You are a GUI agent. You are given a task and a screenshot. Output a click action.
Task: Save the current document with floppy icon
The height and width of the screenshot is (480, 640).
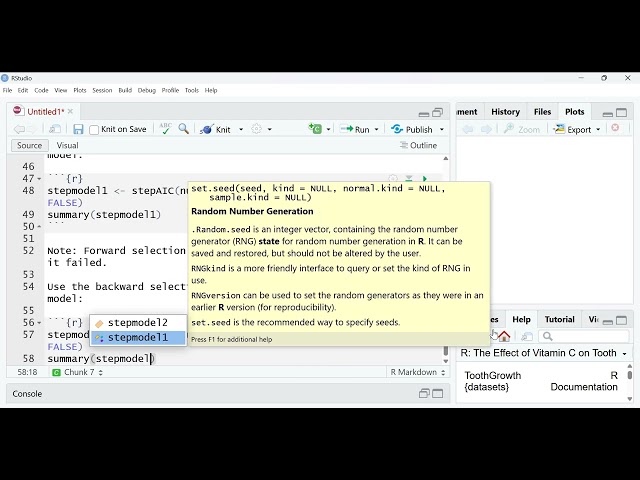[x=78, y=129]
